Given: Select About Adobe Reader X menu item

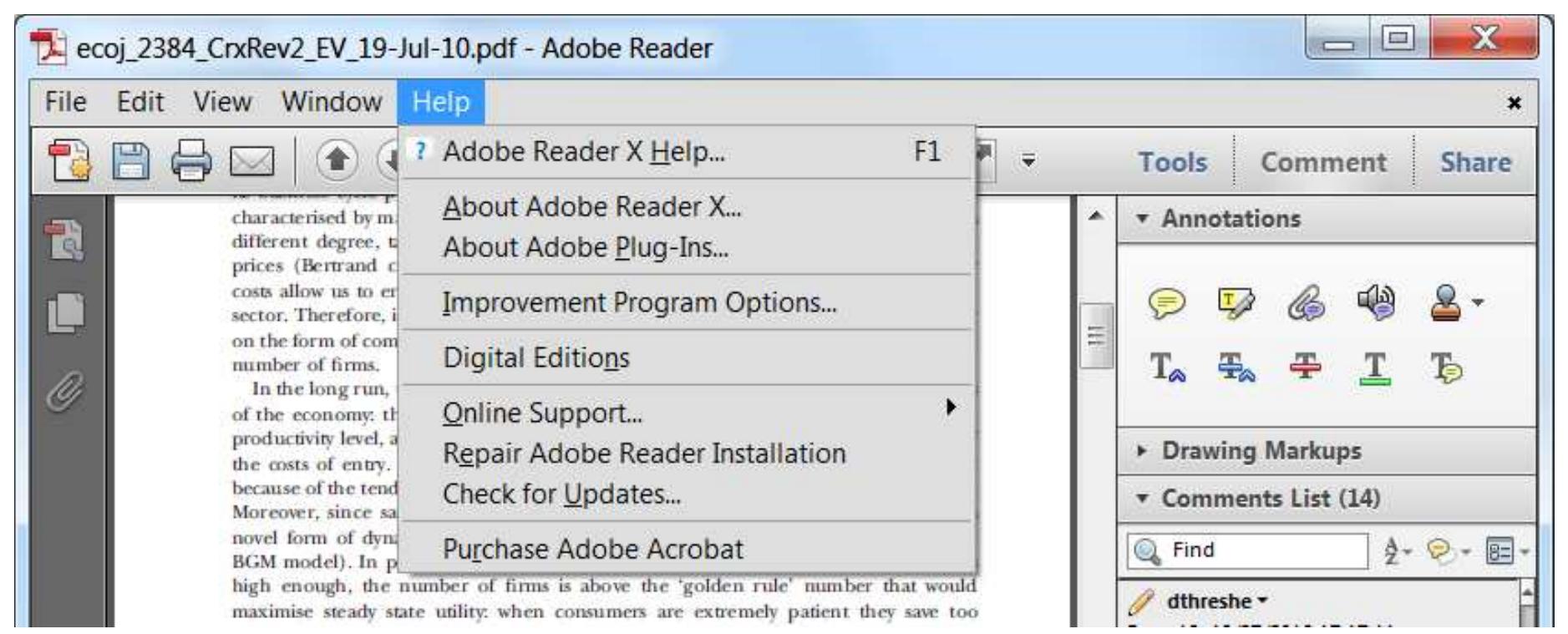Looking at the screenshot, I should pos(591,207).
